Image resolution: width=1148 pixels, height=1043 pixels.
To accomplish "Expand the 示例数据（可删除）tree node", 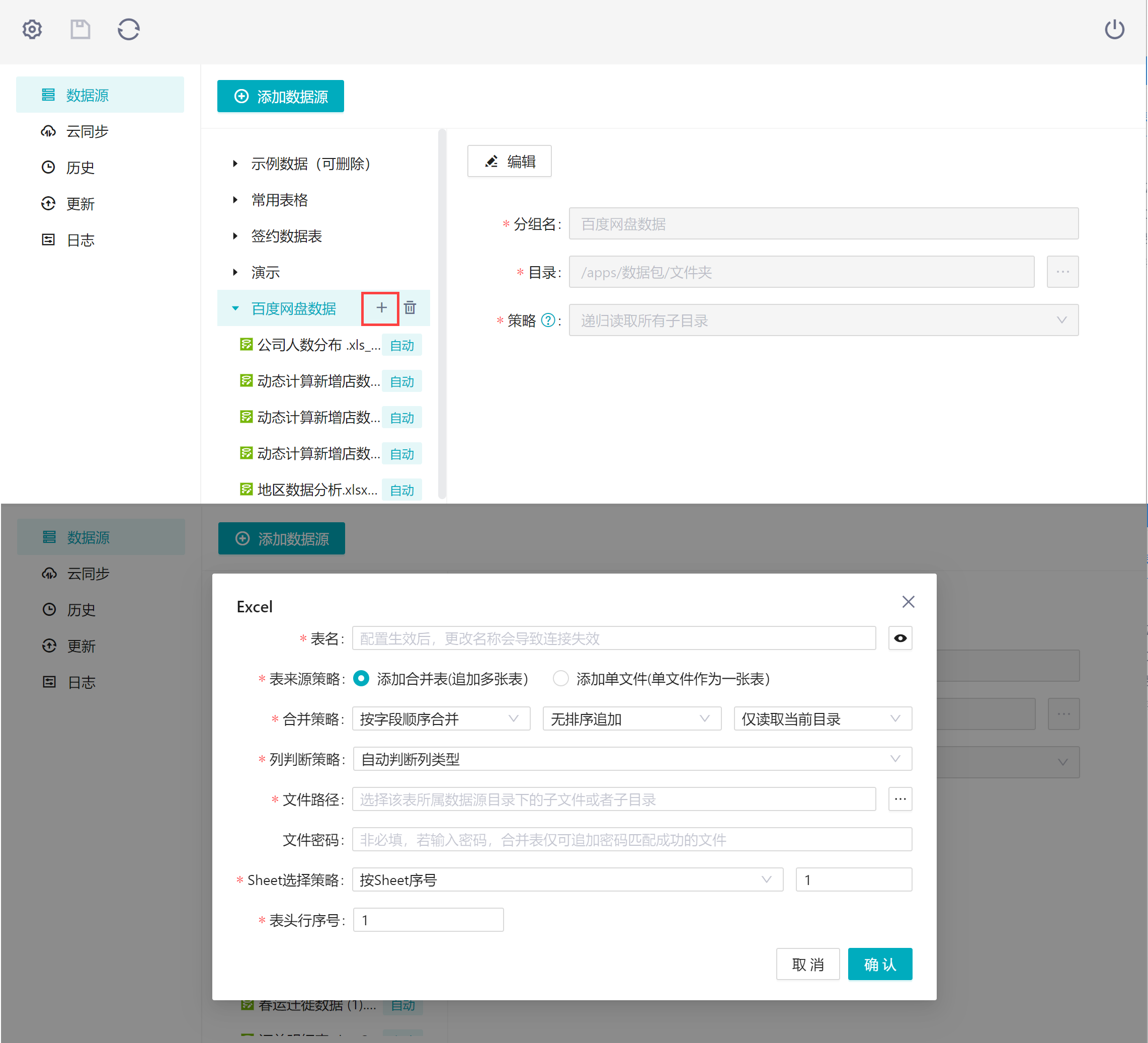I will tap(235, 164).
